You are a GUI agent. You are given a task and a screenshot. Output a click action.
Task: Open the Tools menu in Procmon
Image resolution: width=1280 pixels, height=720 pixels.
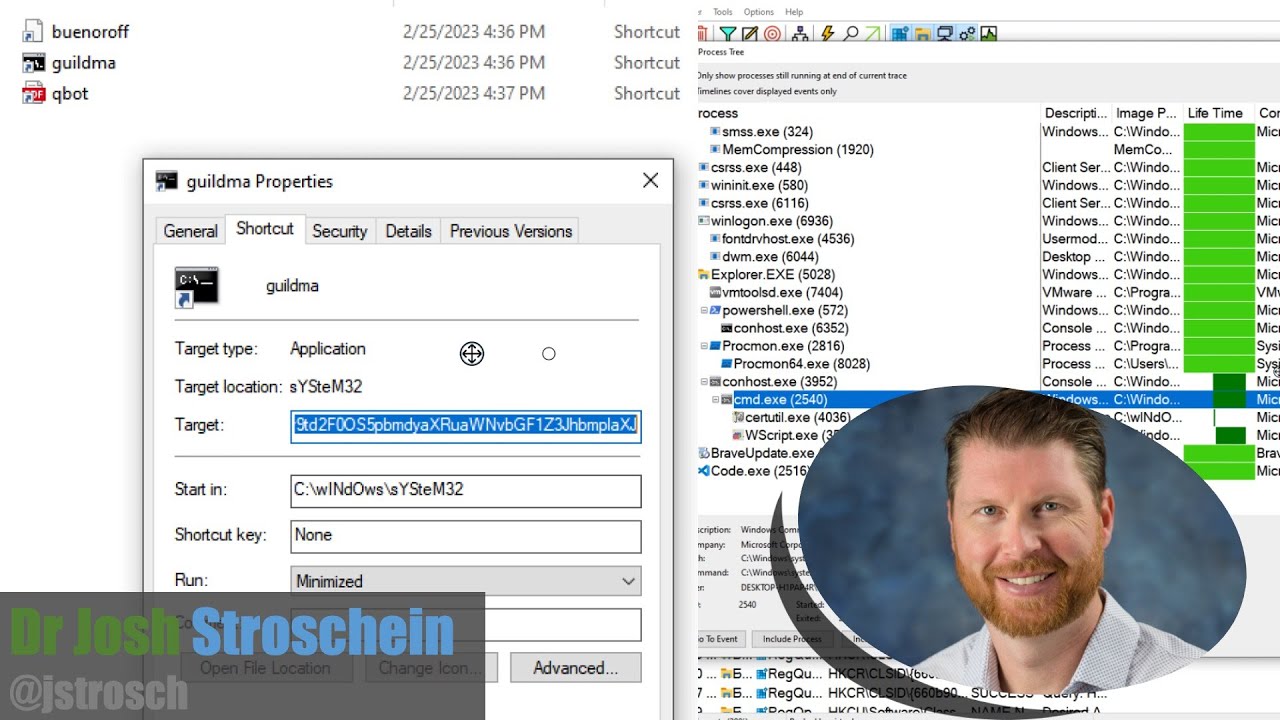pos(723,12)
